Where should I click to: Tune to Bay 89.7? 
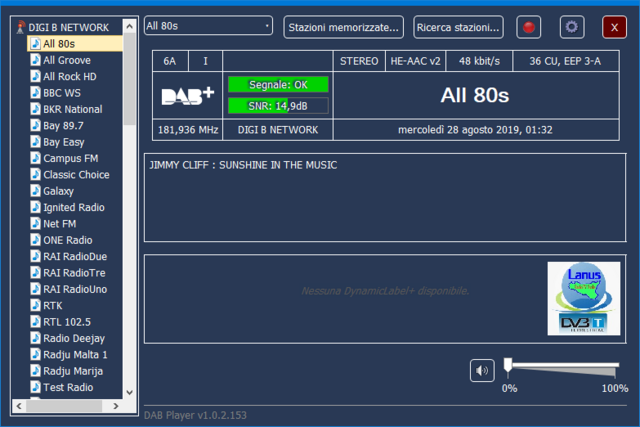[x=63, y=125]
